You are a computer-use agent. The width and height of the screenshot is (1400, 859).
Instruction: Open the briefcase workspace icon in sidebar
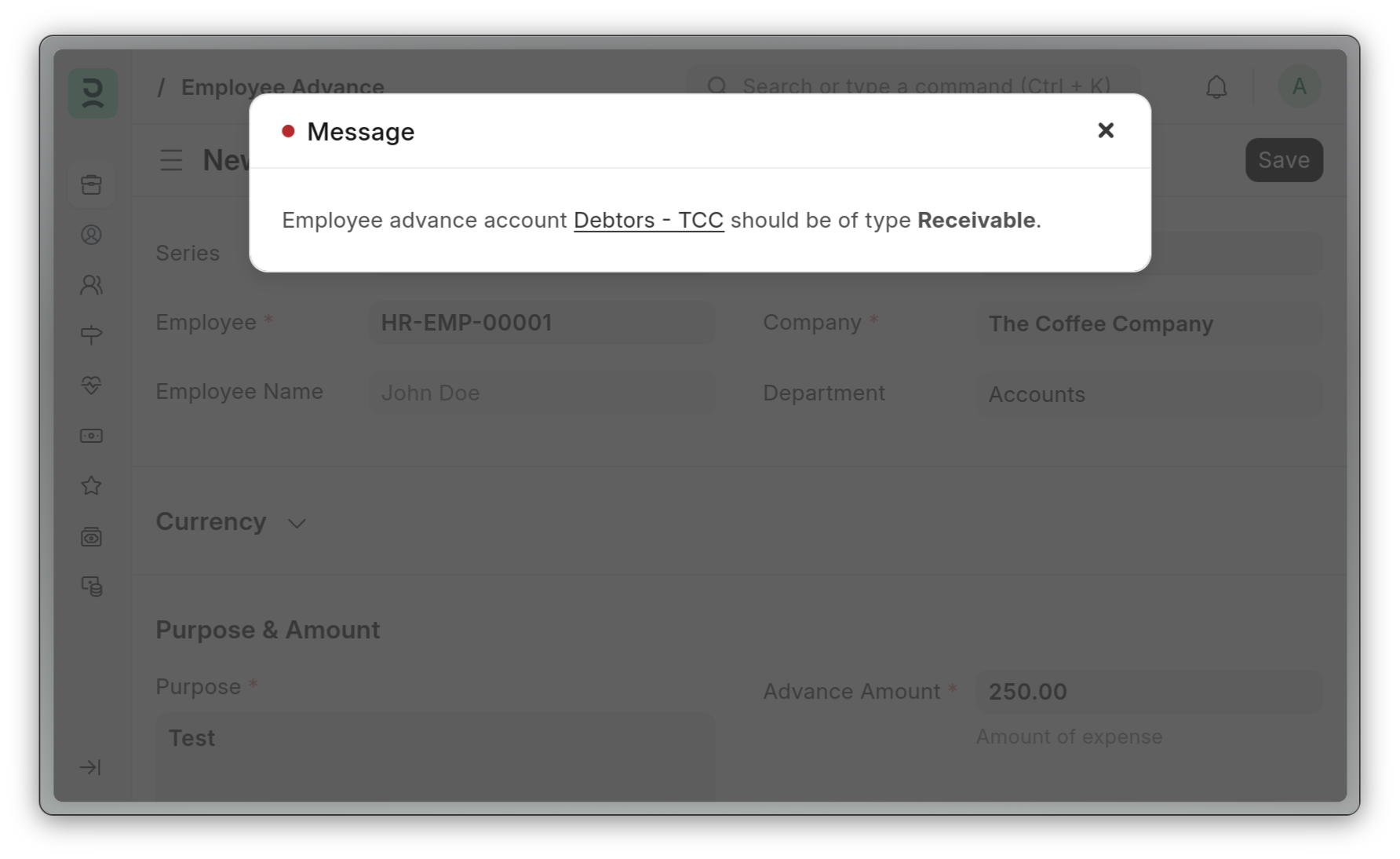pos(92,185)
